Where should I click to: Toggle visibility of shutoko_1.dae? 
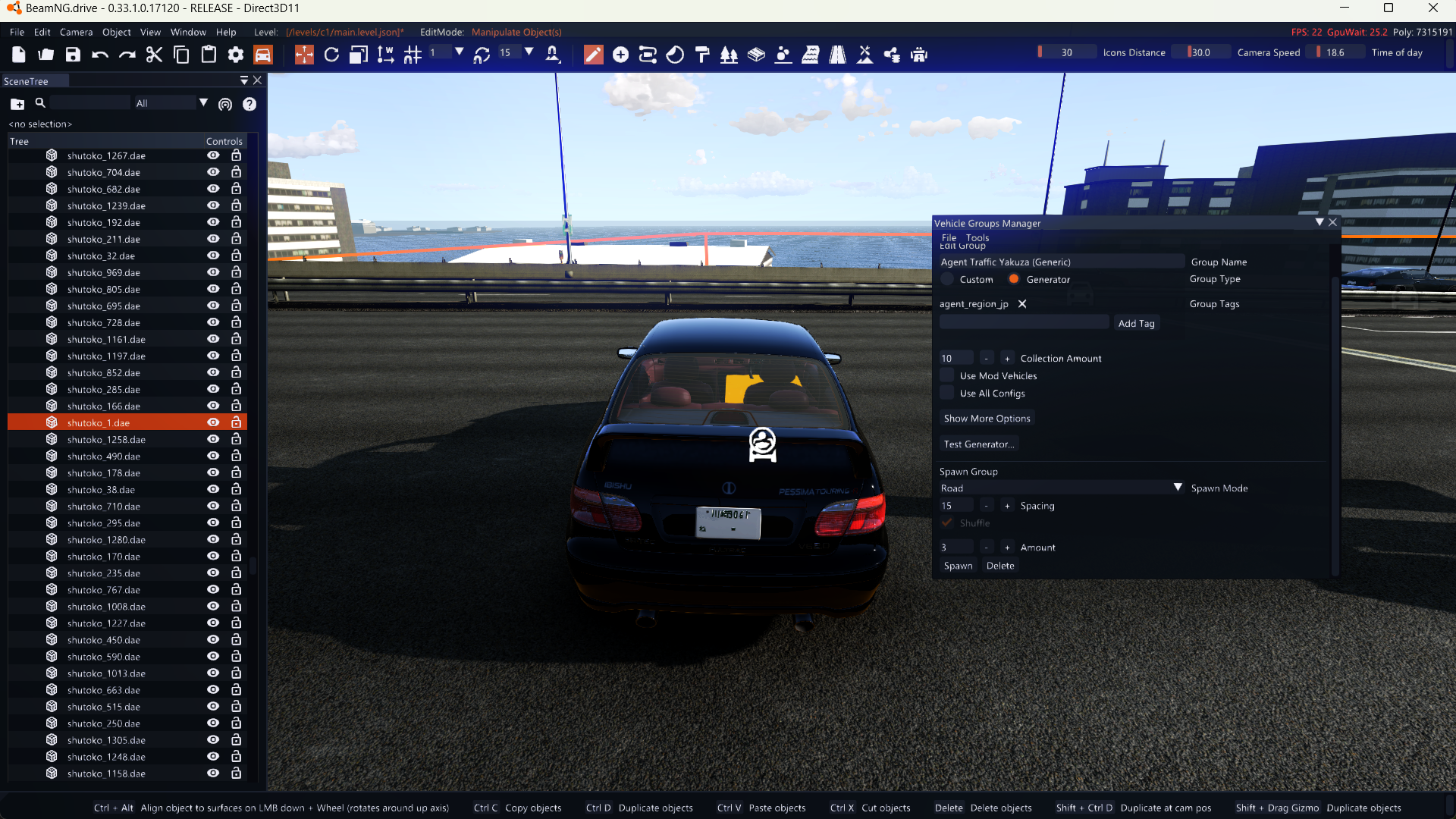(213, 422)
